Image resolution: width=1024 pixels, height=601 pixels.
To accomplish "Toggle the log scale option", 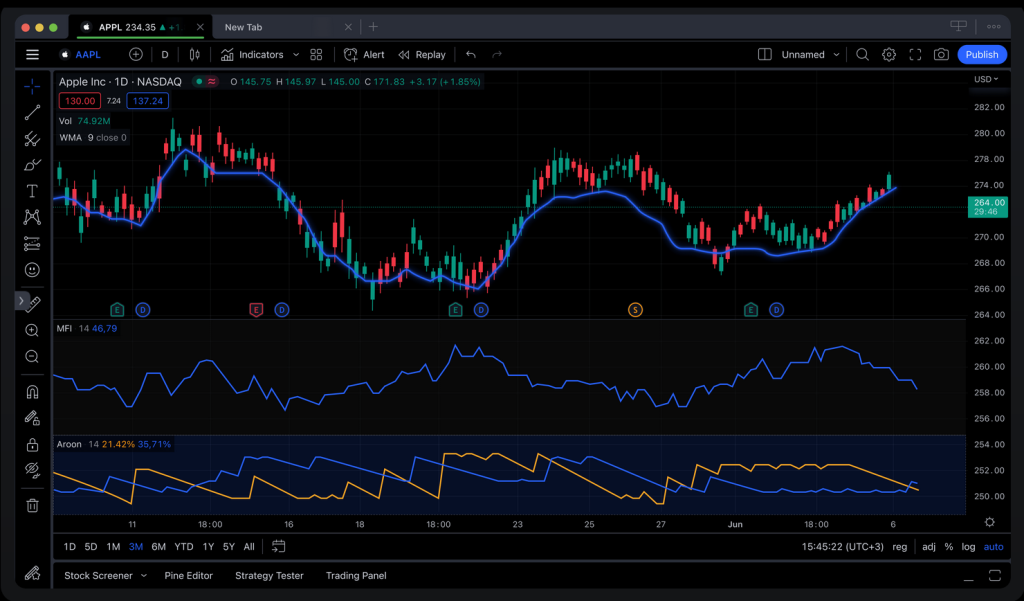I will pyautogui.click(x=968, y=547).
